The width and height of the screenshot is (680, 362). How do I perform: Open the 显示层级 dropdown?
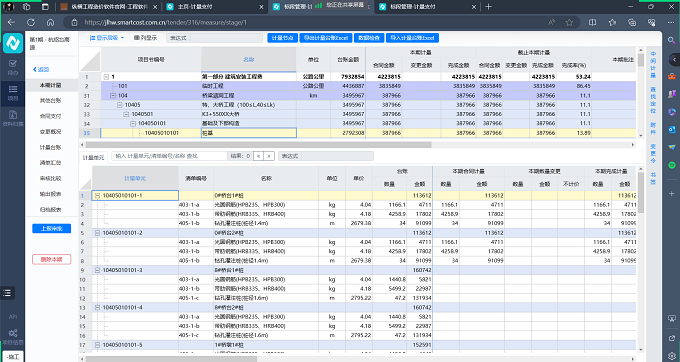[107, 38]
